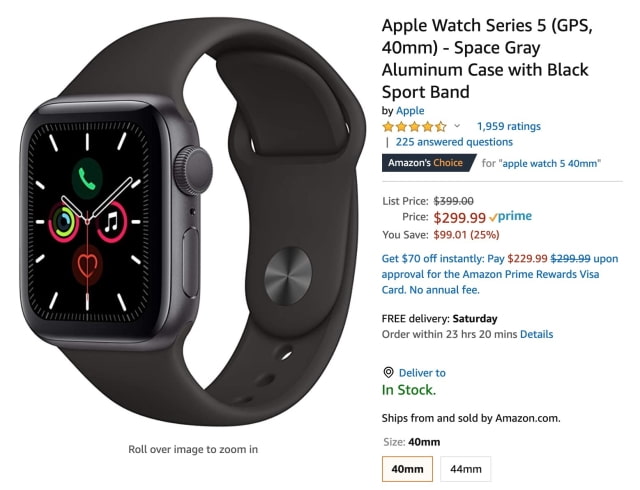This screenshot has height=490, width=640.
Task: Open the Prime Rewards Visa Card offer
Action: point(500,274)
